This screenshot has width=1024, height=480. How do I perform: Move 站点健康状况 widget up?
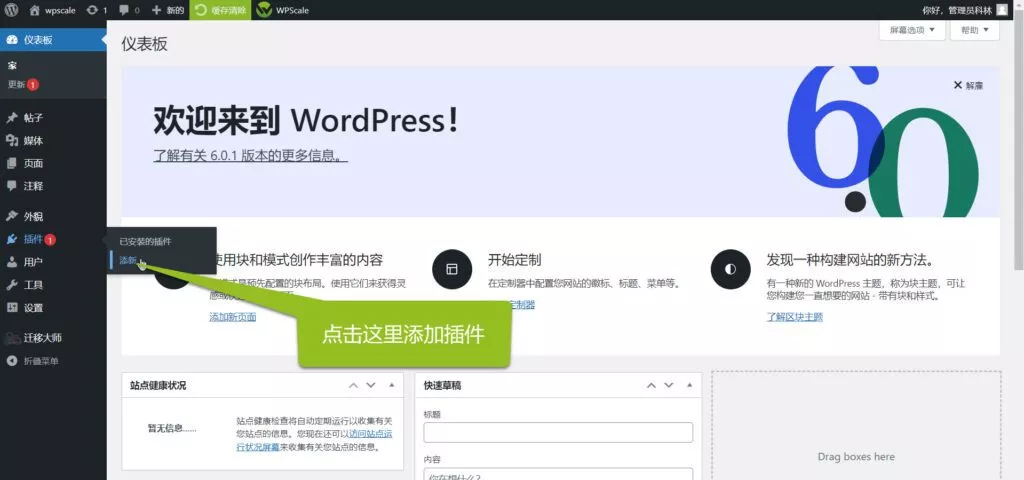pyautogui.click(x=353, y=385)
